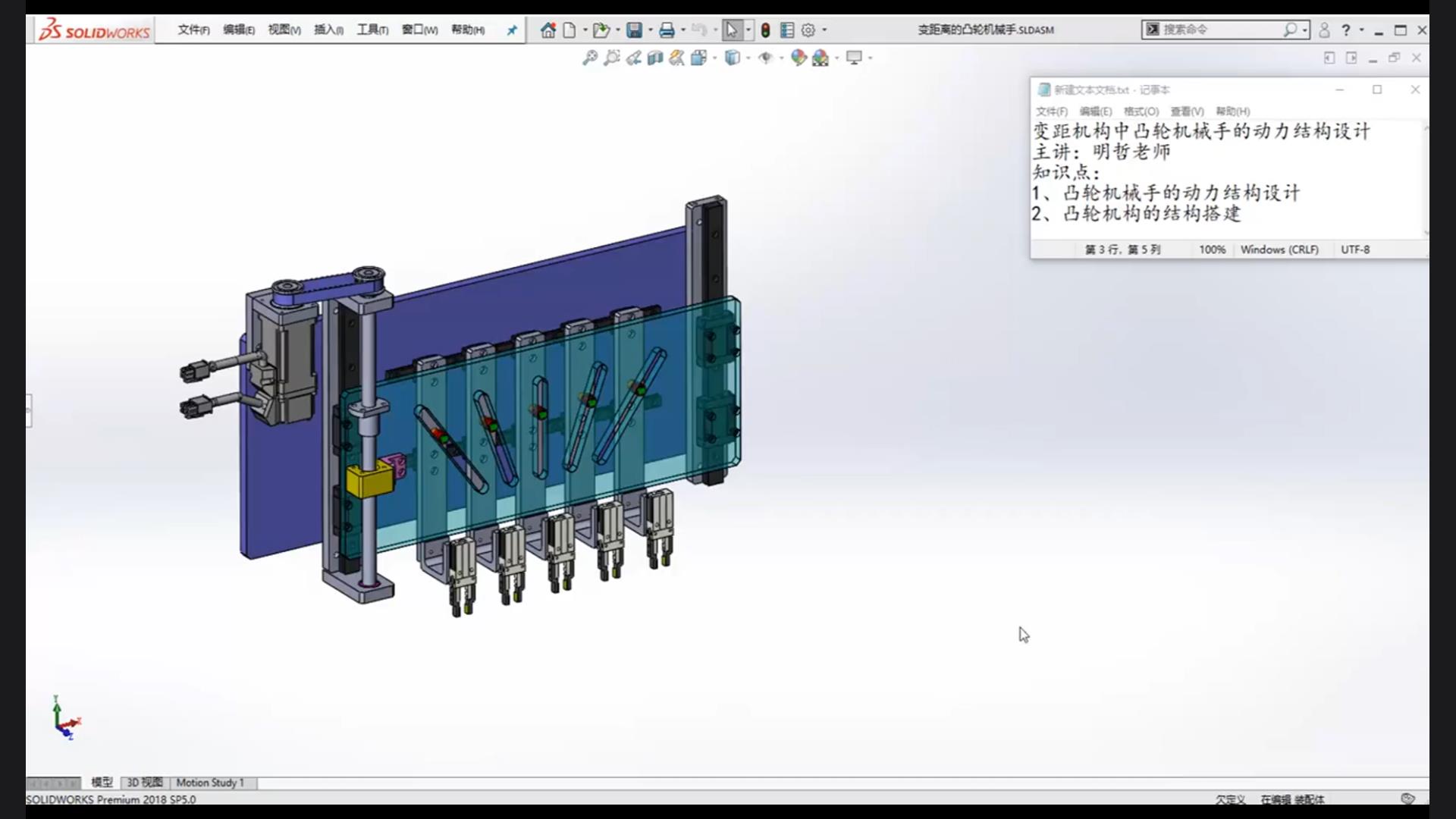This screenshot has width=1456, height=819.
Task: Open the user login silhouette icon
Action: tap(1324, 30)
